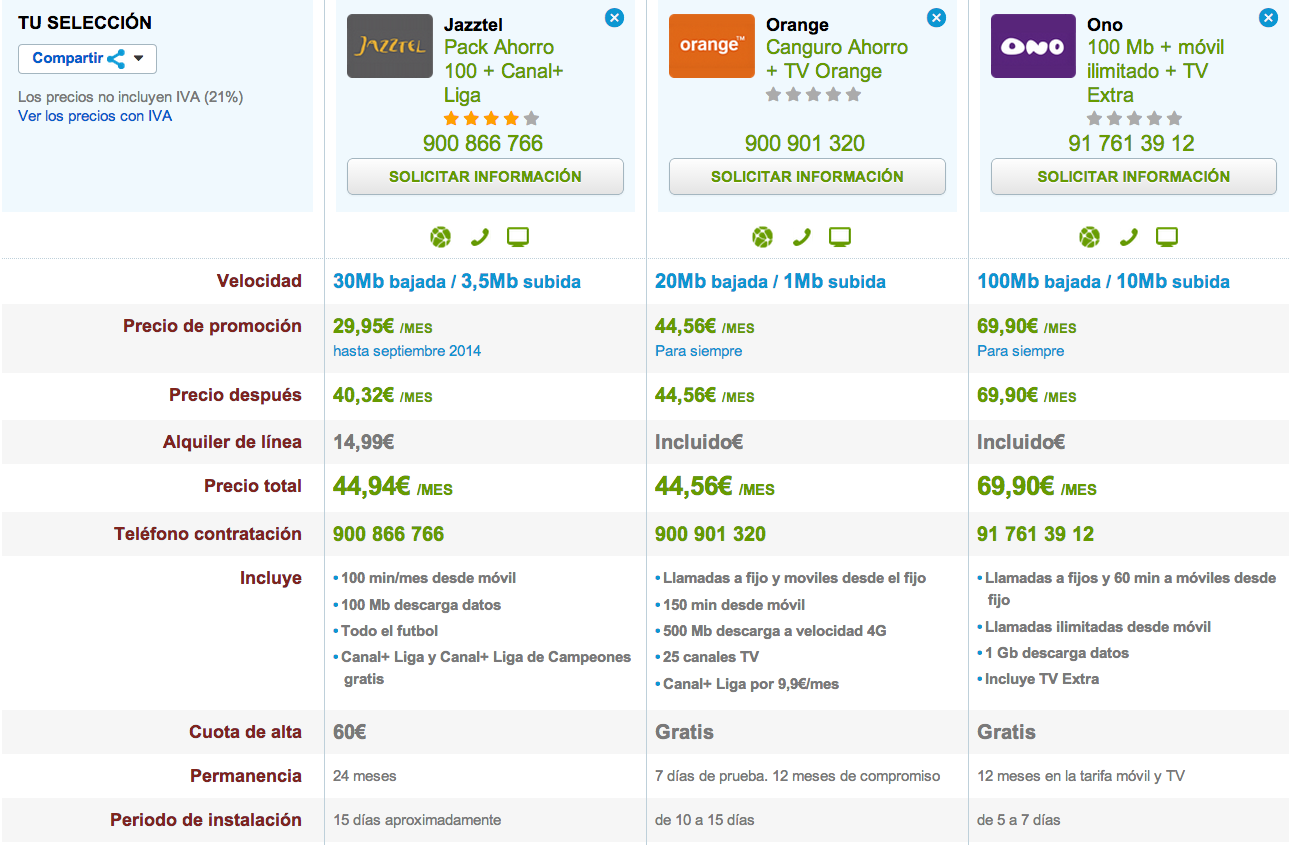Click the share icon in Compartir button
This screenshot has height=845, width=1289.
pos(116,59)
